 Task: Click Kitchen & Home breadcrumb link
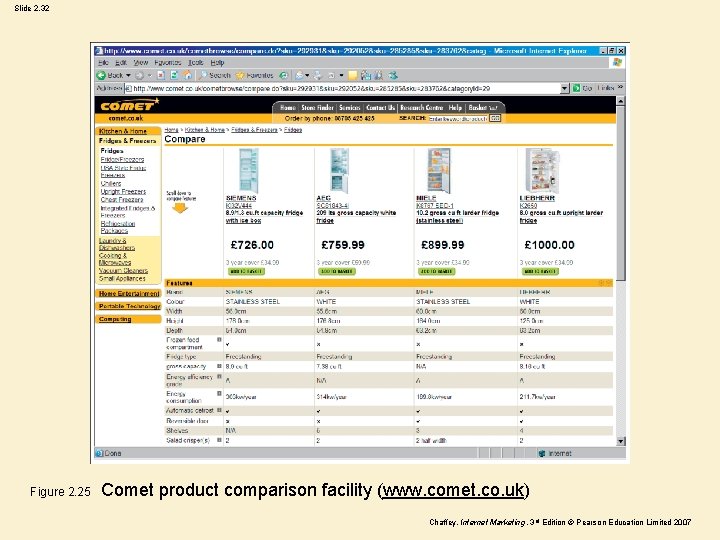[205, 130]
